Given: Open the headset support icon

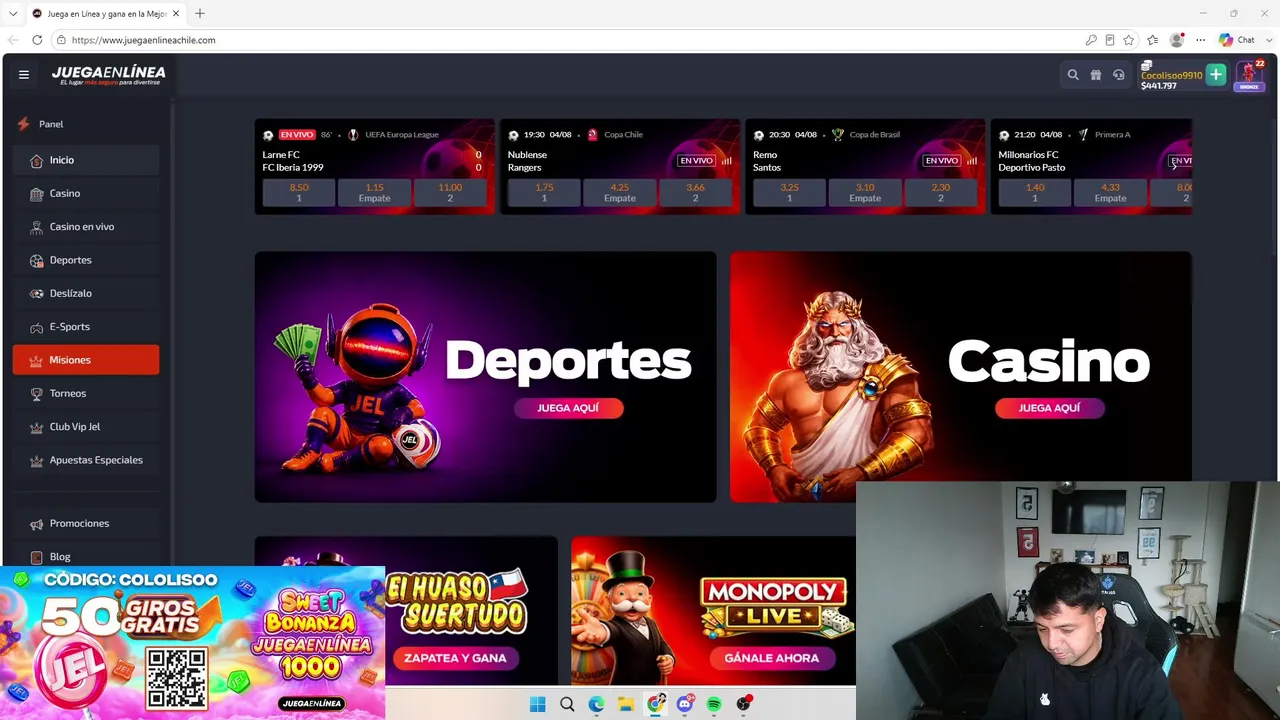Looking at the screenshot, I should coord(1119,74).
